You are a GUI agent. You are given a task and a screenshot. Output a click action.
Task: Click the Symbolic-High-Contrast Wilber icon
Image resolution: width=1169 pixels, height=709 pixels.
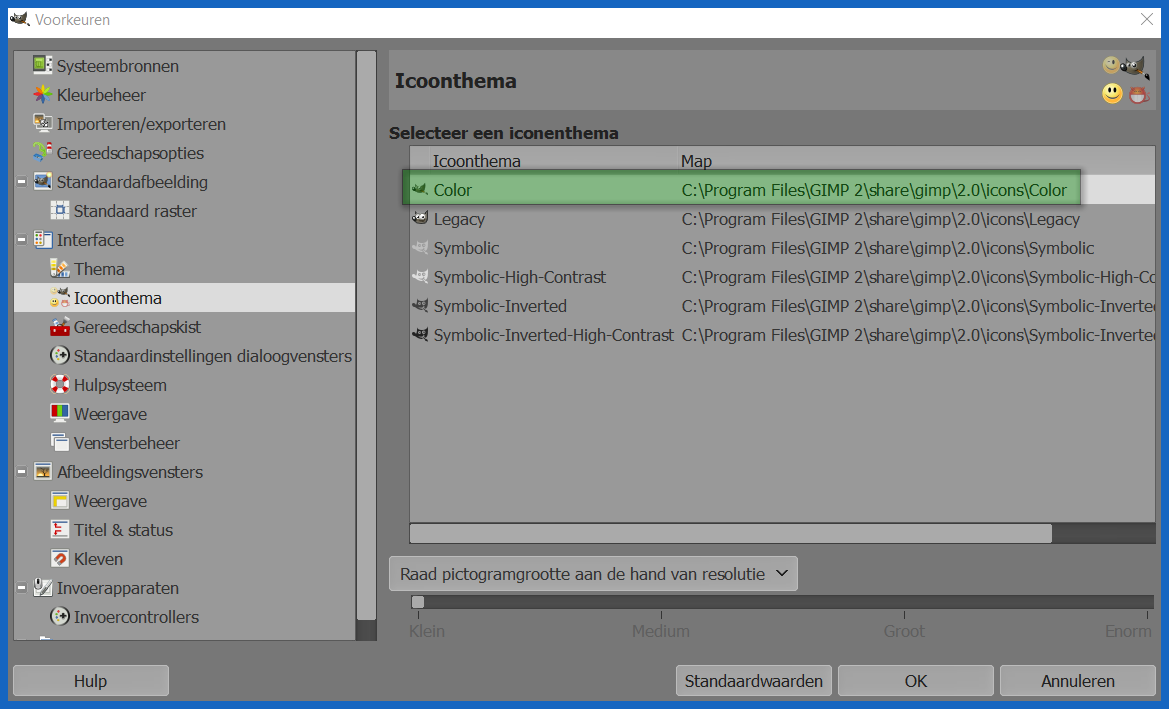[x=420, y=277]
